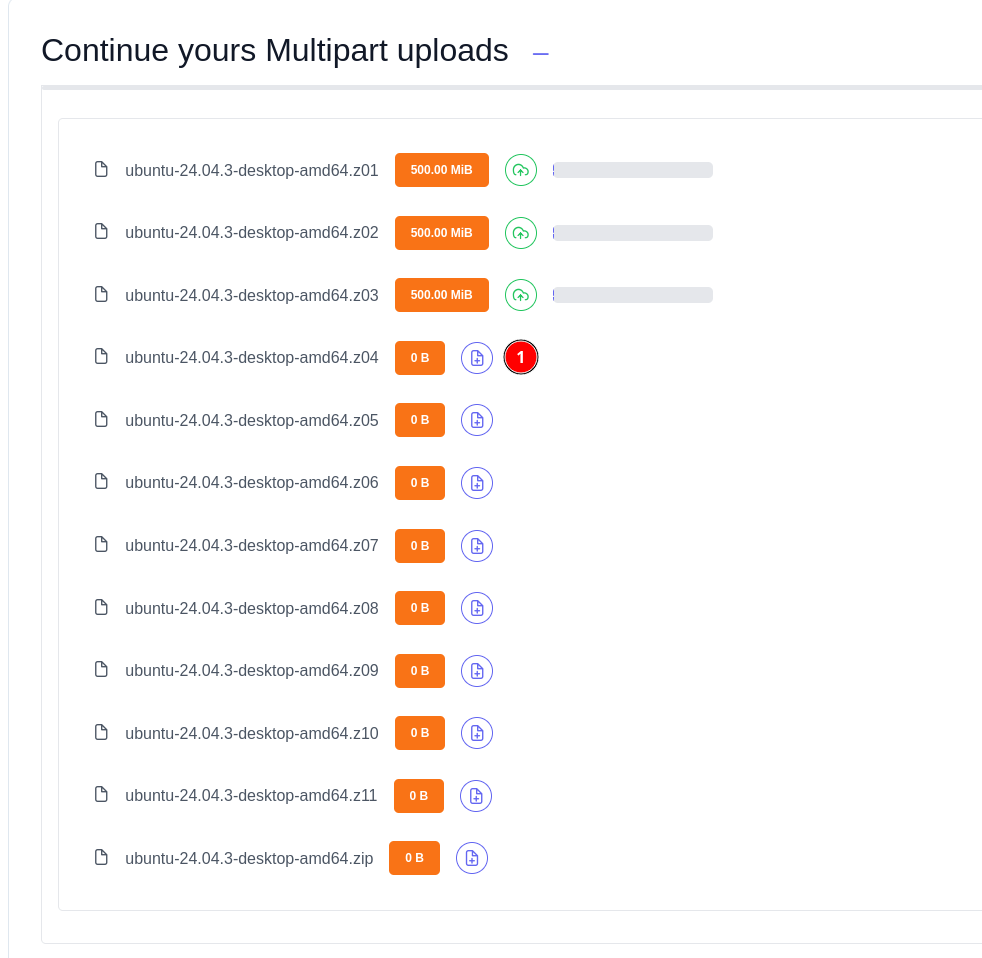
Task: Attach file for z08 part
Action: click(x=477, y=608)
